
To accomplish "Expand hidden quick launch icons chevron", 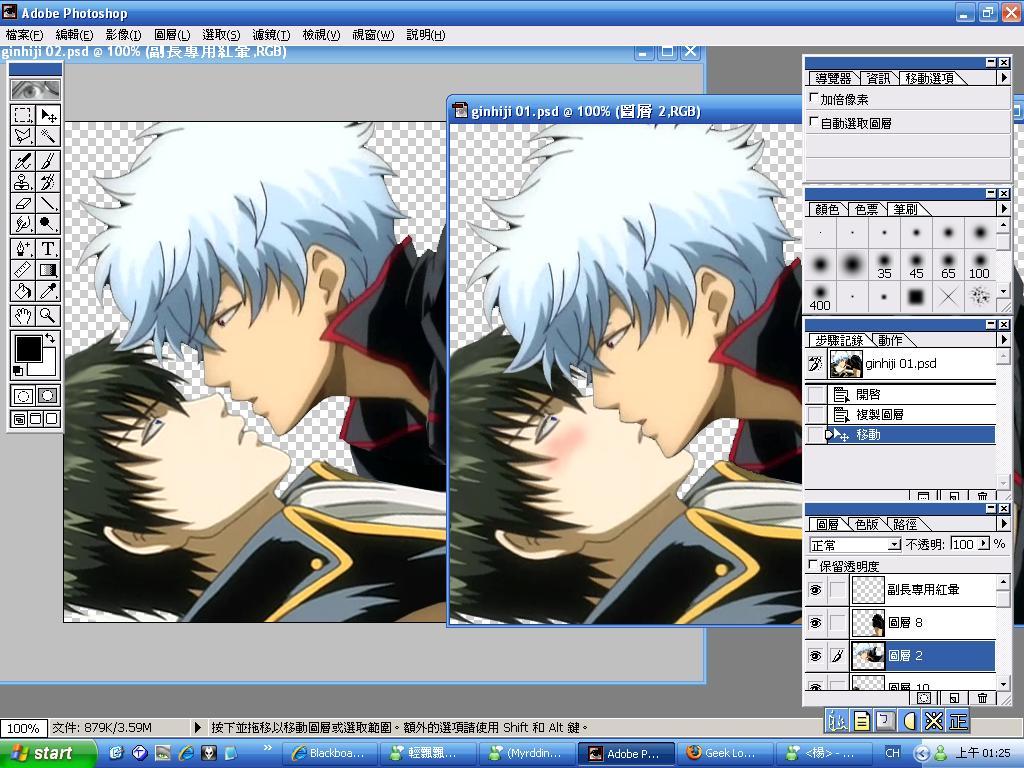I will point(268,748).
